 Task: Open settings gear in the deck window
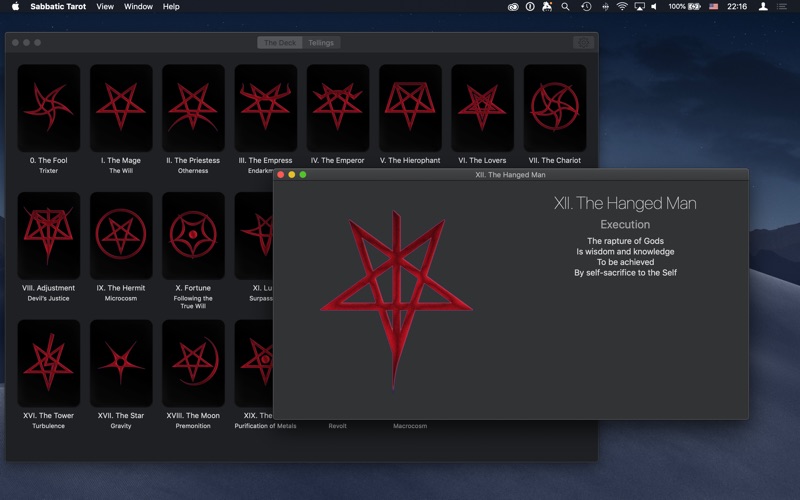pos(583,42)
